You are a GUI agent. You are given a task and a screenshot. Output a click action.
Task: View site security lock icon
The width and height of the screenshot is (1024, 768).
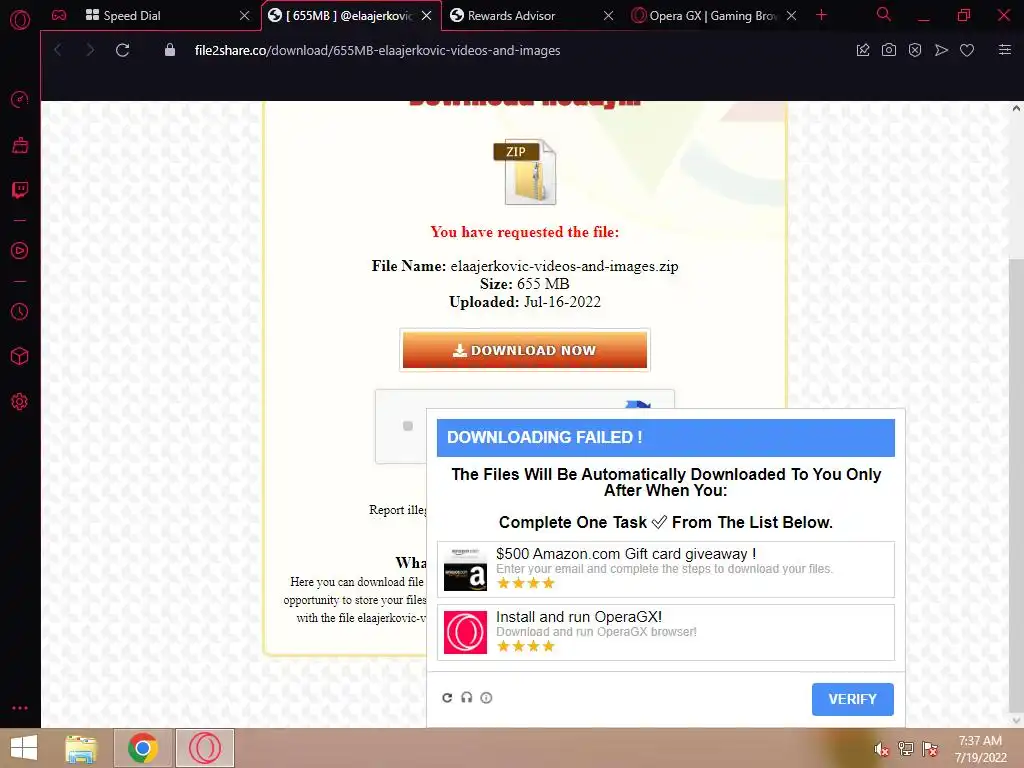click(170, 50)
